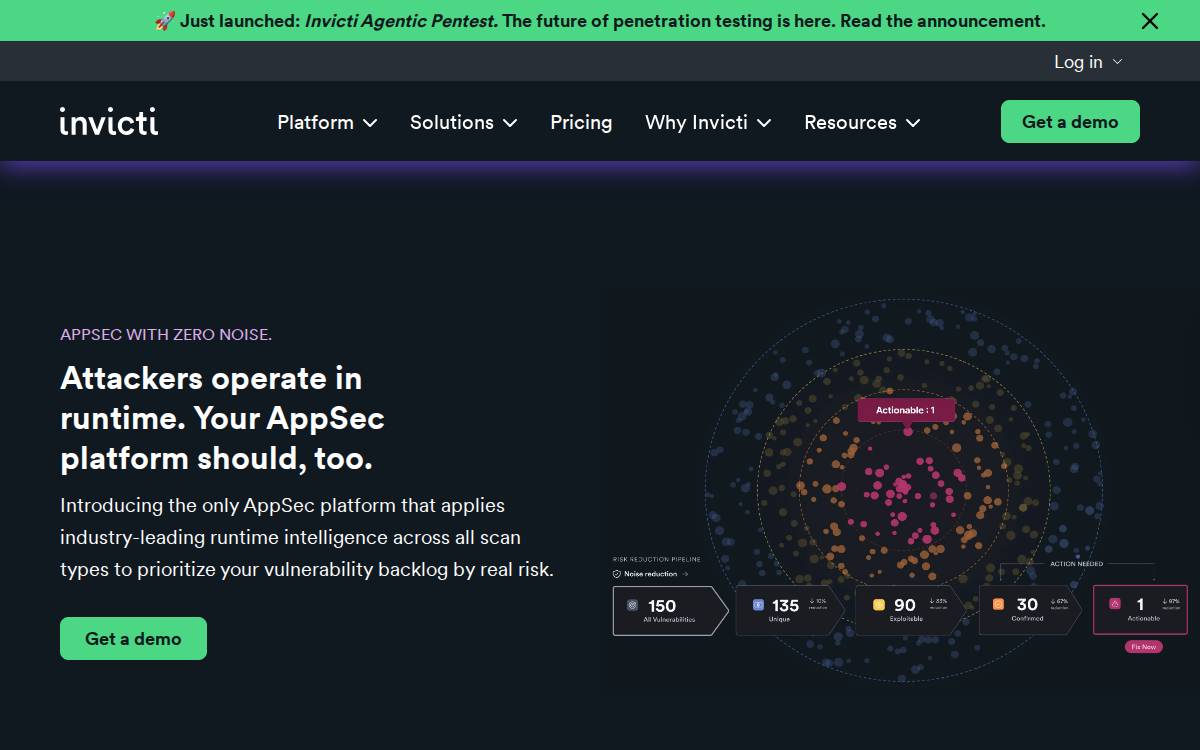Click the 'Actionable' label in the pink-bordered card
The image size is (1200, 750).
click(1144, 619)
